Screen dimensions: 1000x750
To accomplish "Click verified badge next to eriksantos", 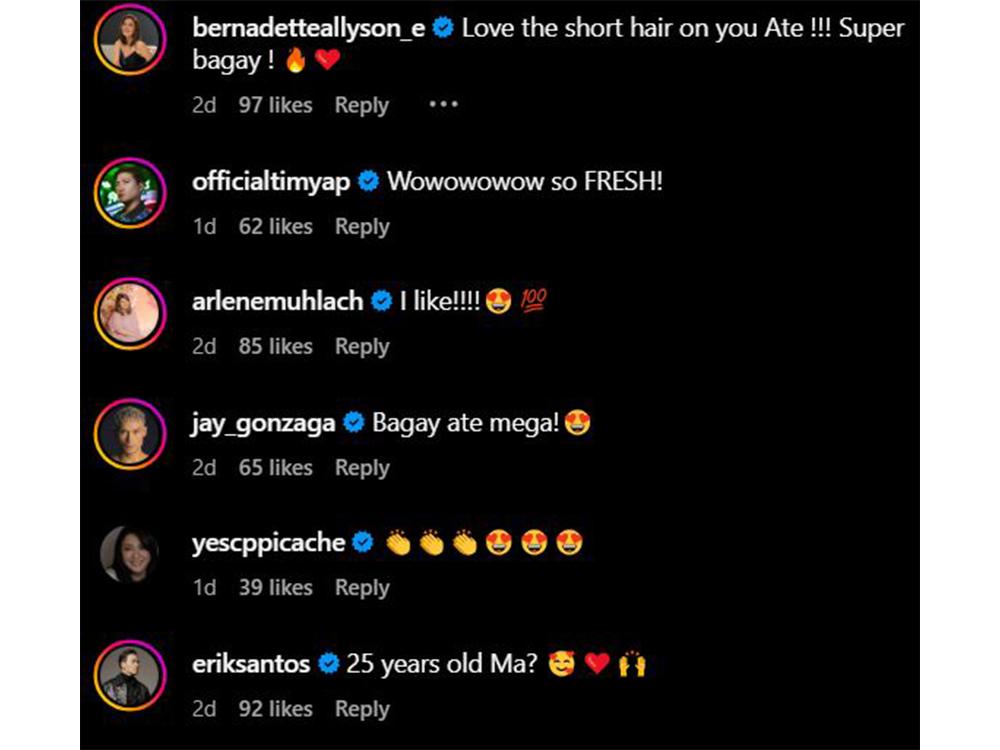I will coord(328,663).
